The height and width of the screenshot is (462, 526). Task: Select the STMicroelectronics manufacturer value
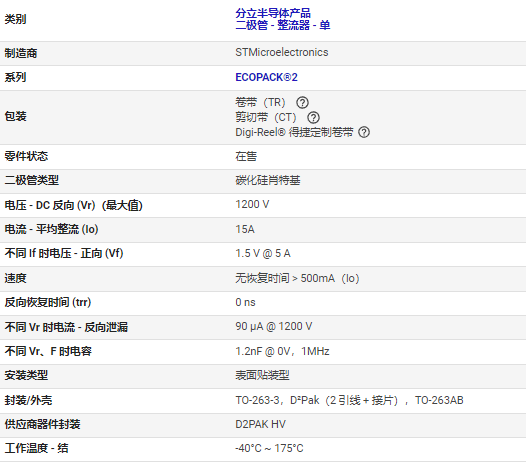282,52
